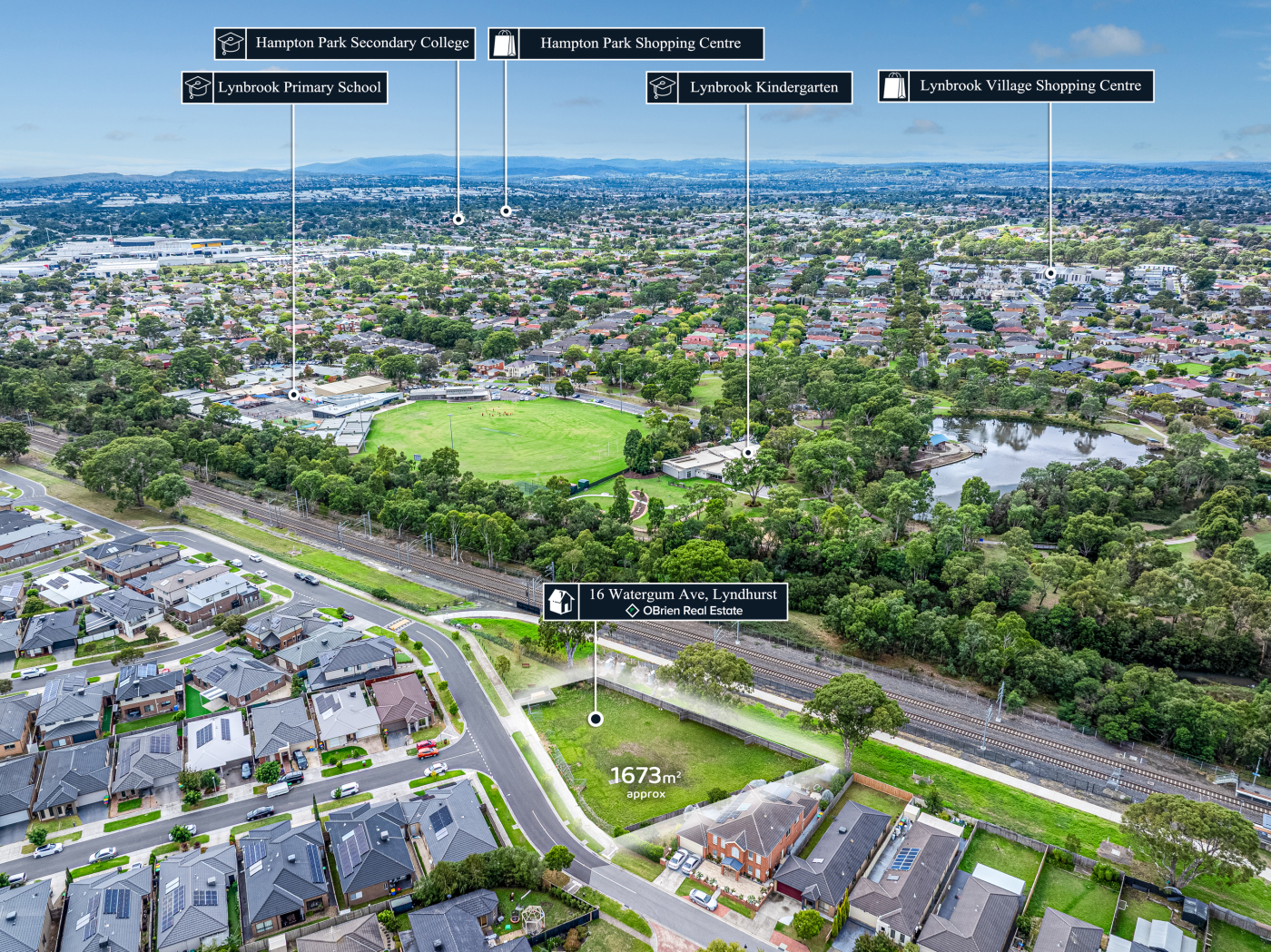Click shopping bag icon for Lynbrook Village Shopping Centre
This screenshot has height=952, width=1271.
pos(894,86)
